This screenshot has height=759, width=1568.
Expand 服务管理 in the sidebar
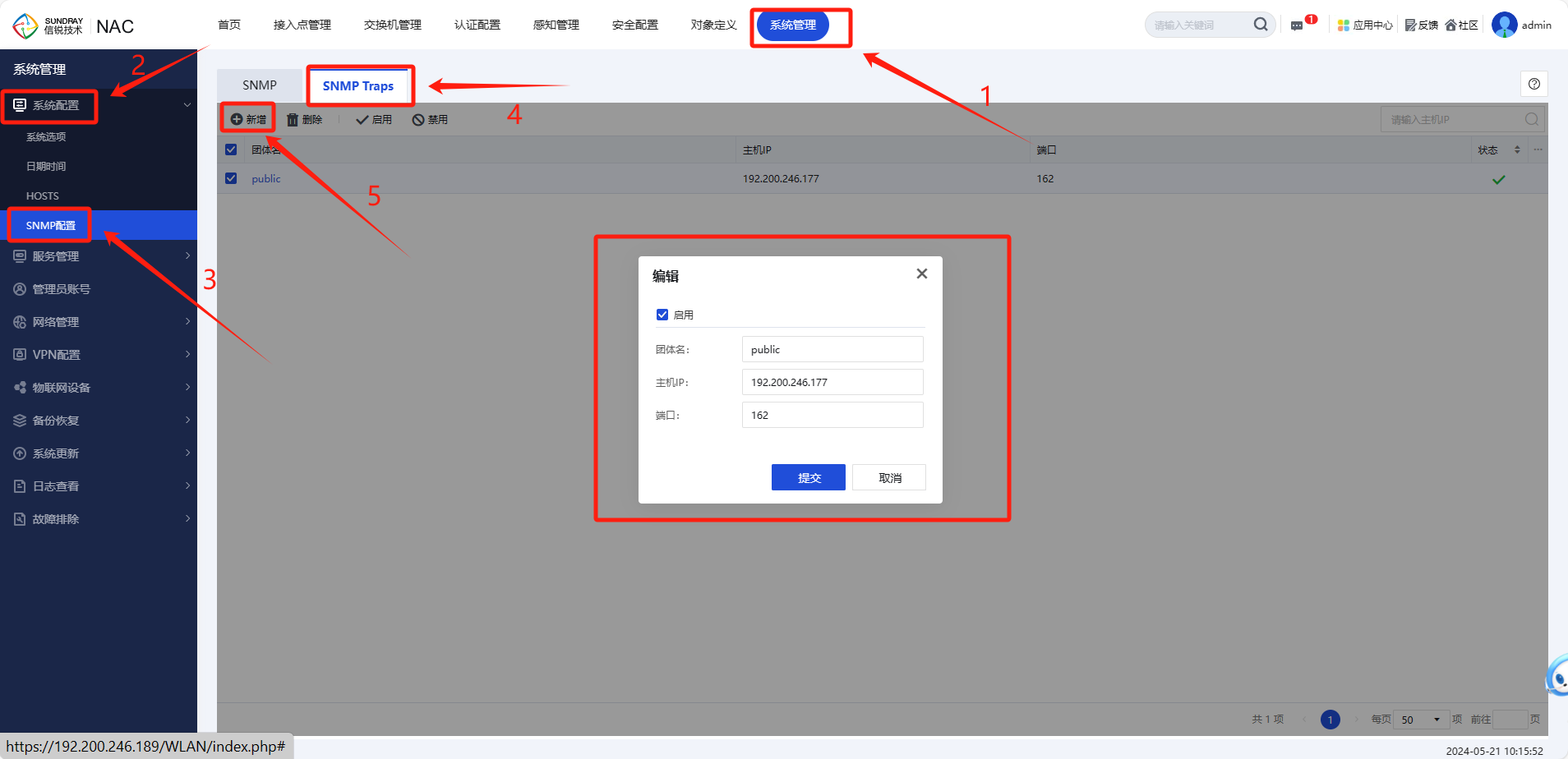pyautogui.click(x=99, y=256)
